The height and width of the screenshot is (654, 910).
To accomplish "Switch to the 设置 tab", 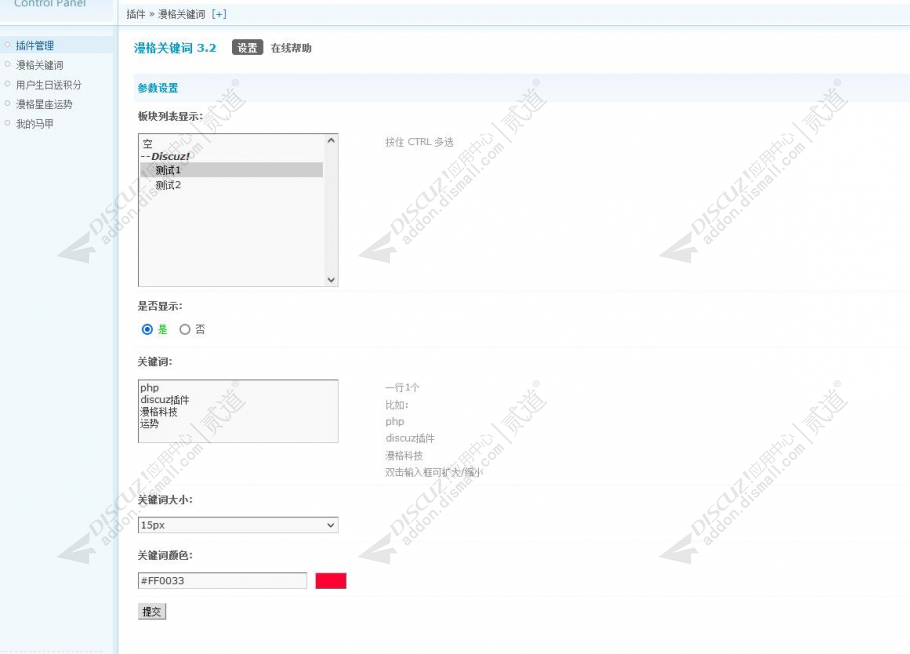I will [x=247, y=48].
